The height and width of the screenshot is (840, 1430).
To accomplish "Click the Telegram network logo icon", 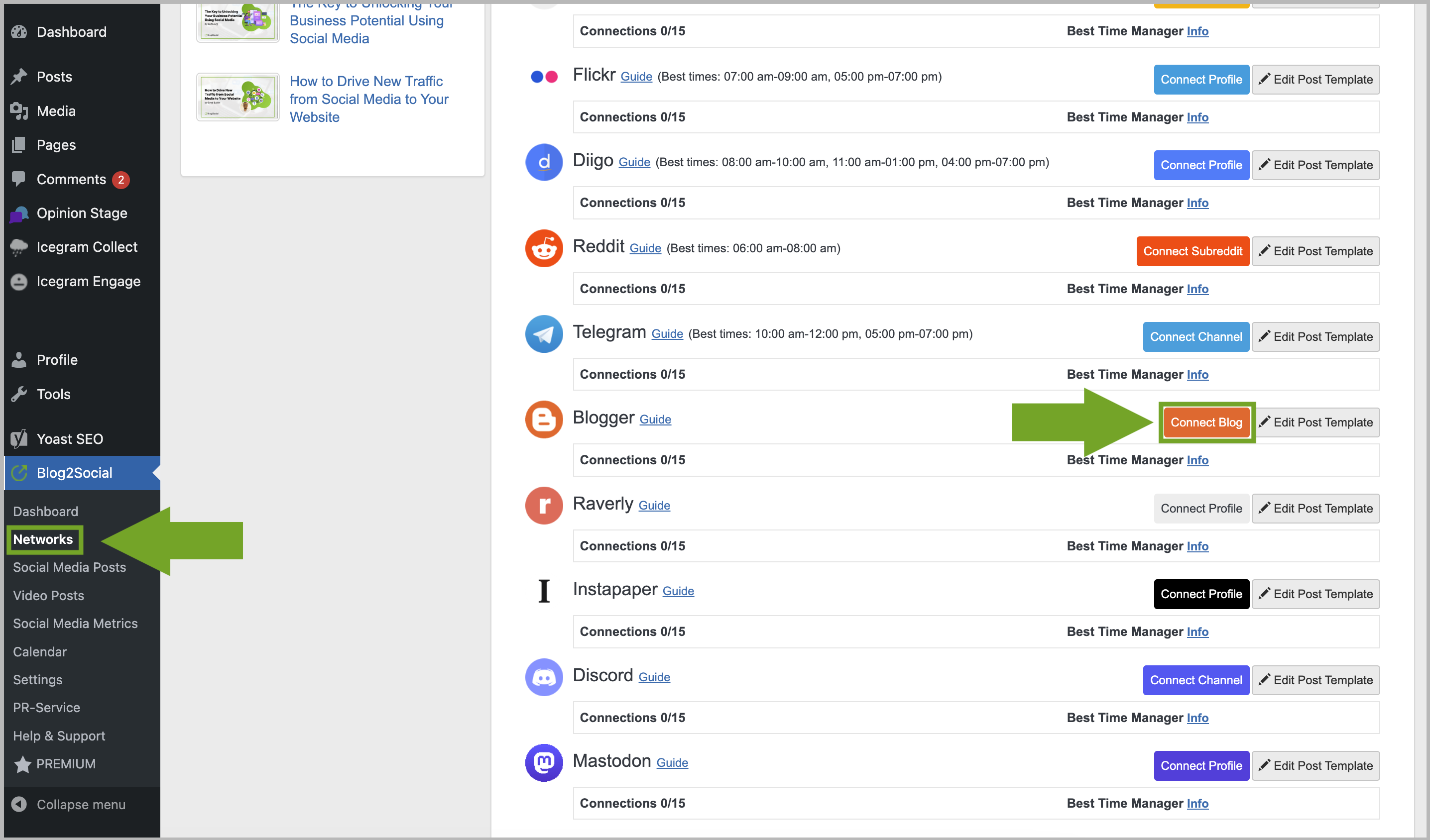I will click(544, 334).
